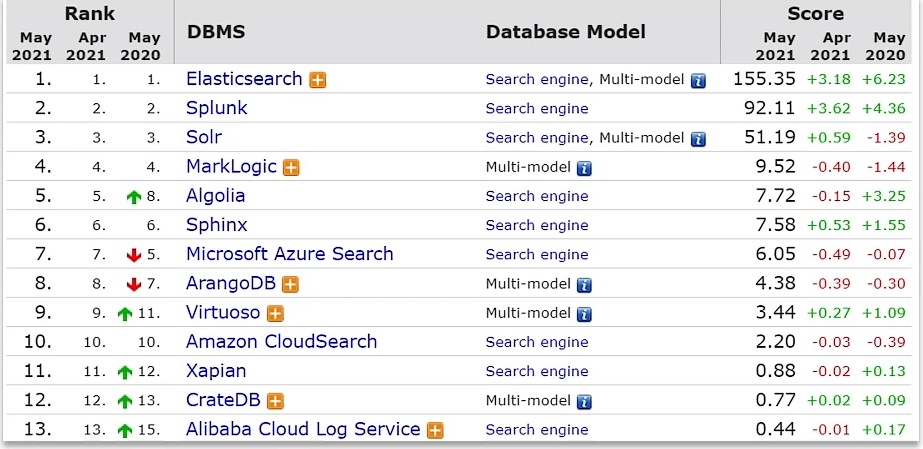Click the info icon in the Elasticsearch row
The height and width of the screenshot is (449, 923).
698,80
